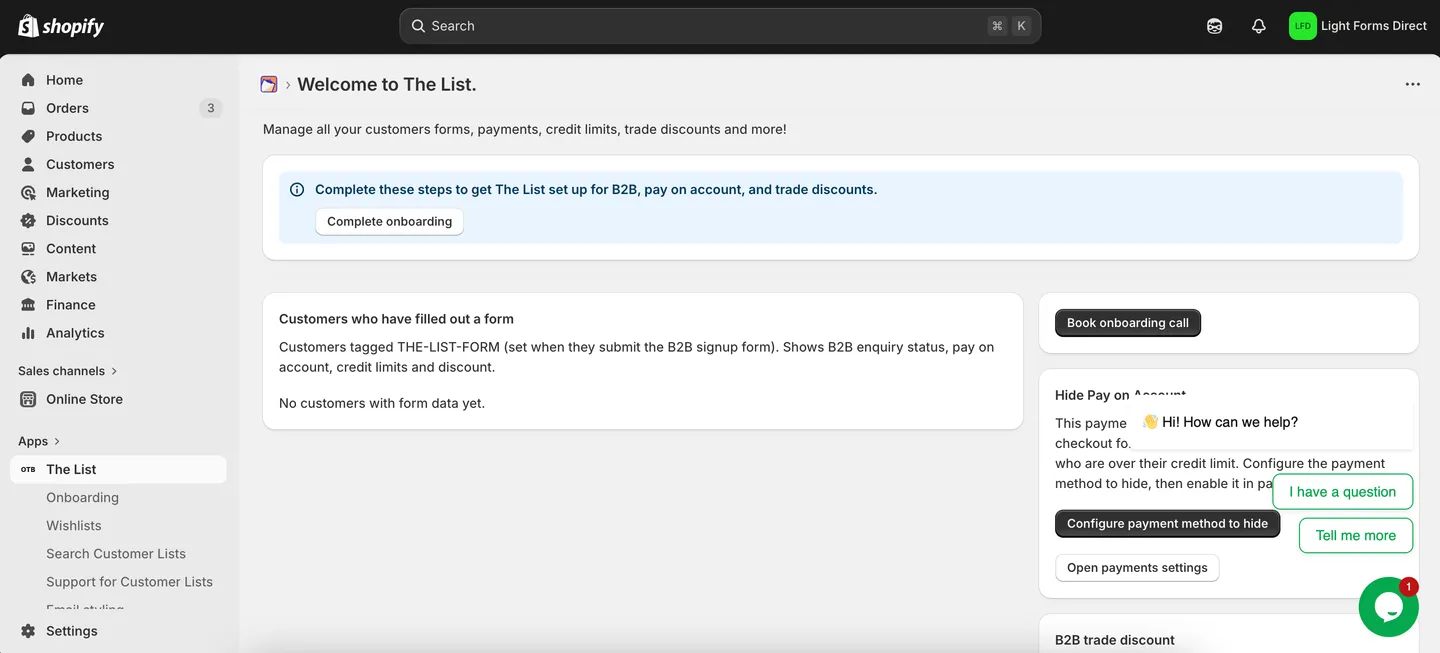Click the Marketing target icon
The image size is (1440, 653).
[28, 192]
